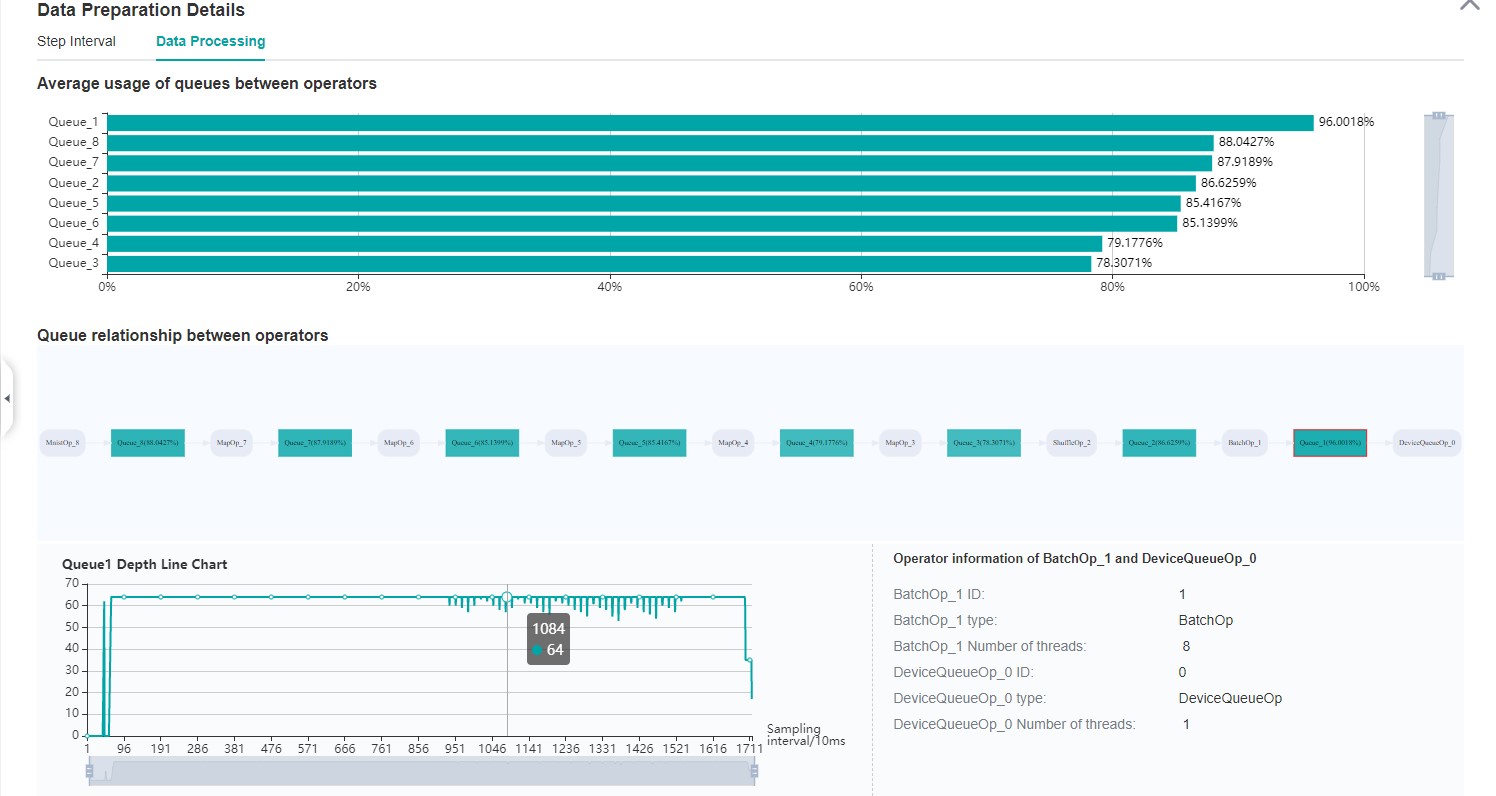The width and height of the screenshot is (1496, 796).
Task: Click the data point at sample 1084
Action: tap(507, 598)
